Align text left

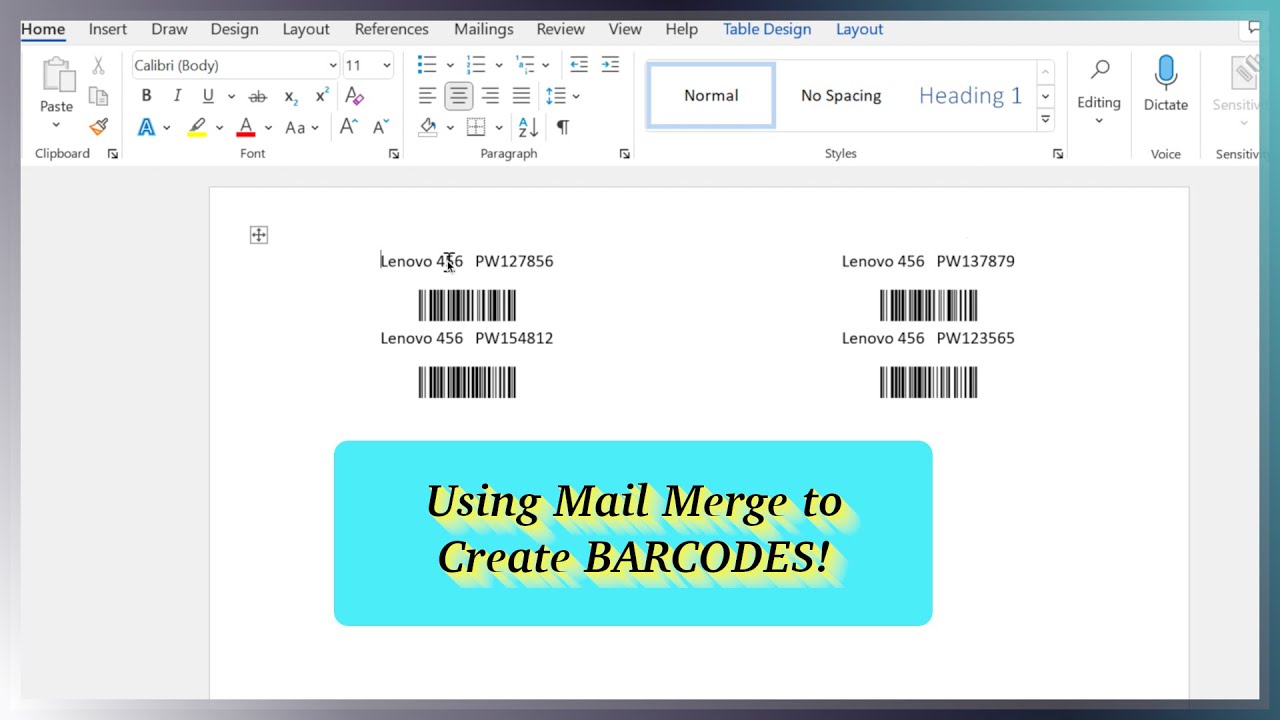[427, 96]
